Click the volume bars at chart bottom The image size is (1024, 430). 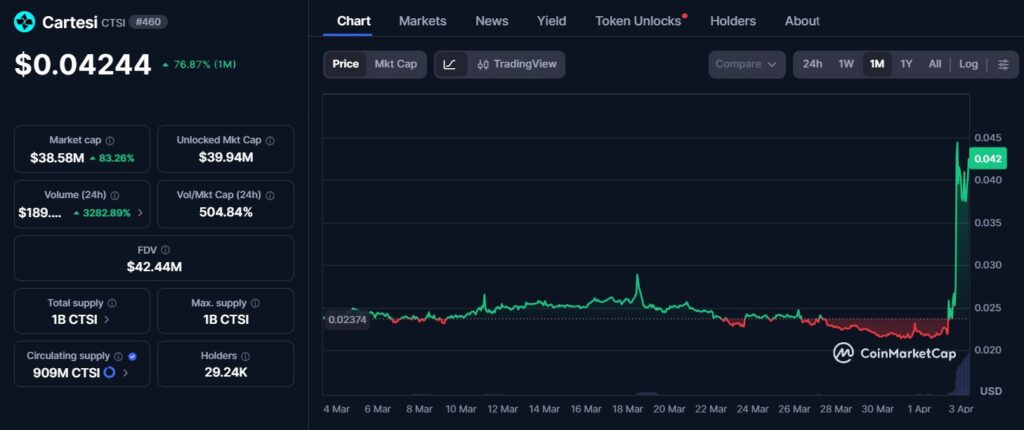962,378
